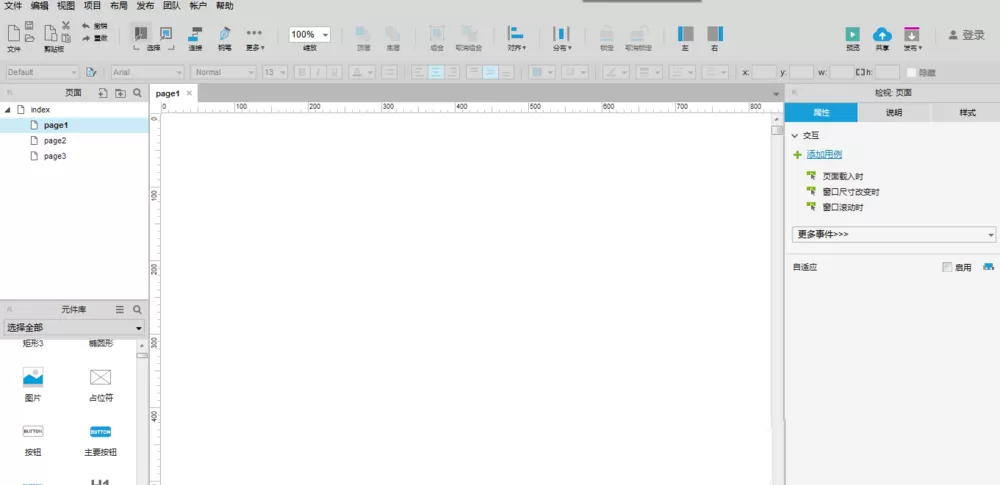Open the fill color swatch dropdown
Screen dimensions: 1000x485
(543, 72)
